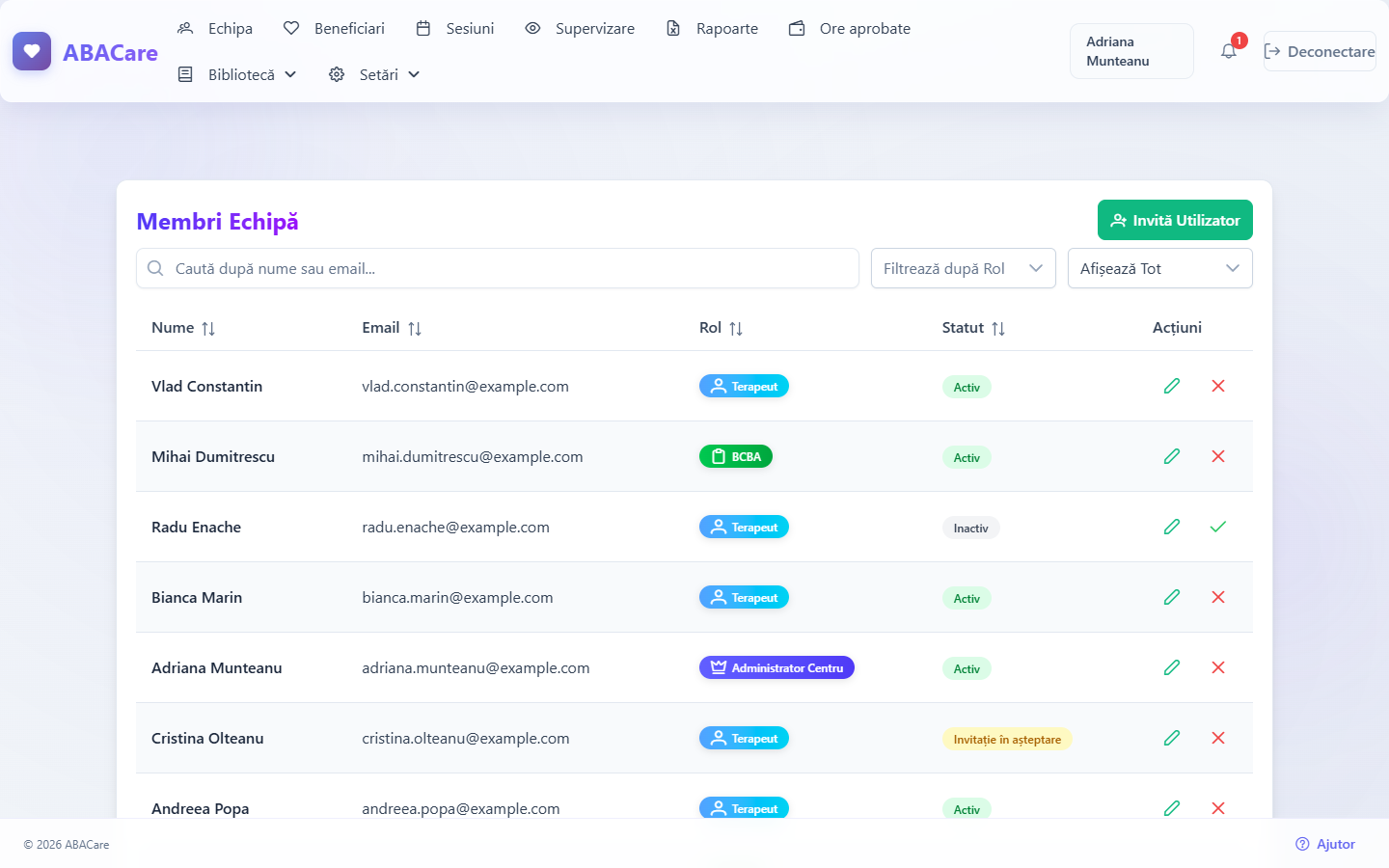Screen dimensions: 1389x868
Task: Remove Cristina Olteanu with the red X icon
Action: click(1218, 738)
